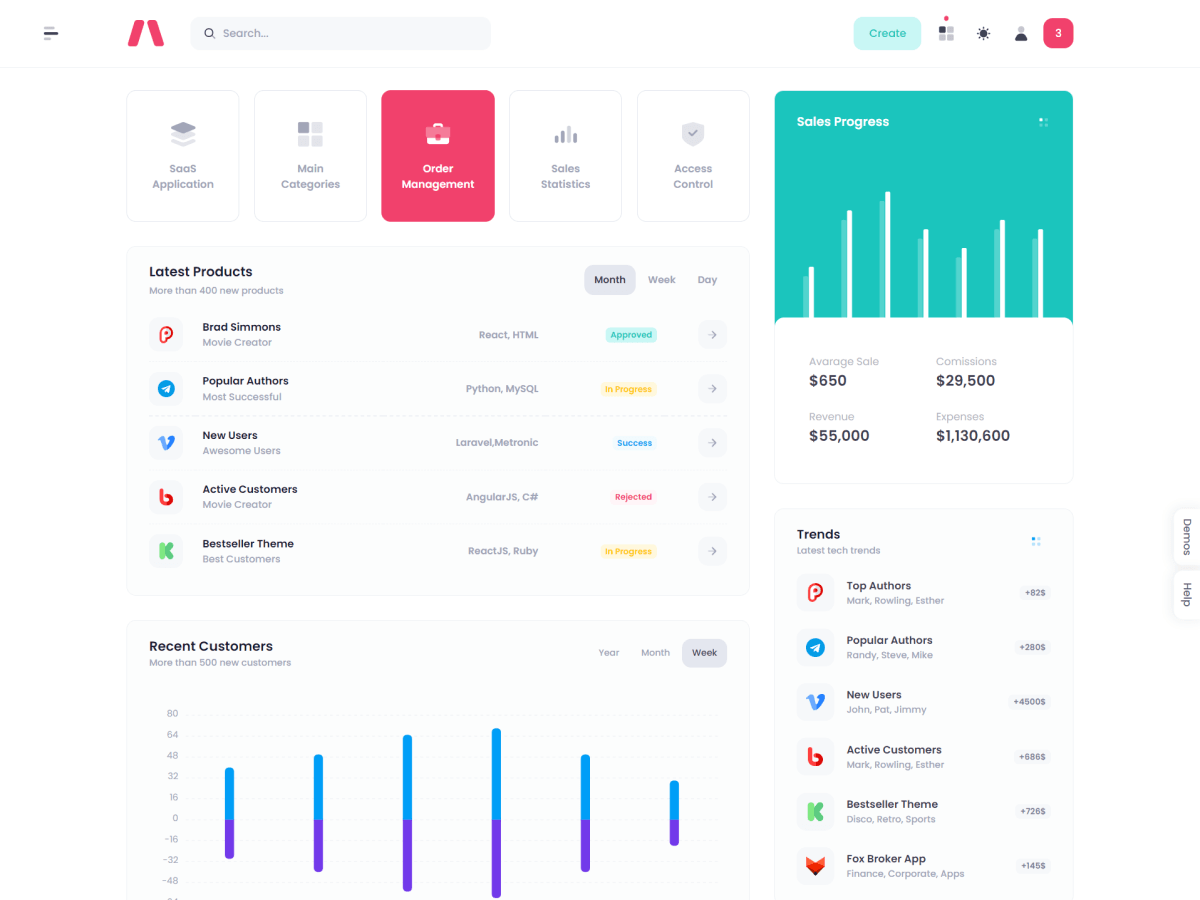The height and width of the screenshot is (900, 1200).
Task: Select the Access Control tab card
Action: (693, 156)
